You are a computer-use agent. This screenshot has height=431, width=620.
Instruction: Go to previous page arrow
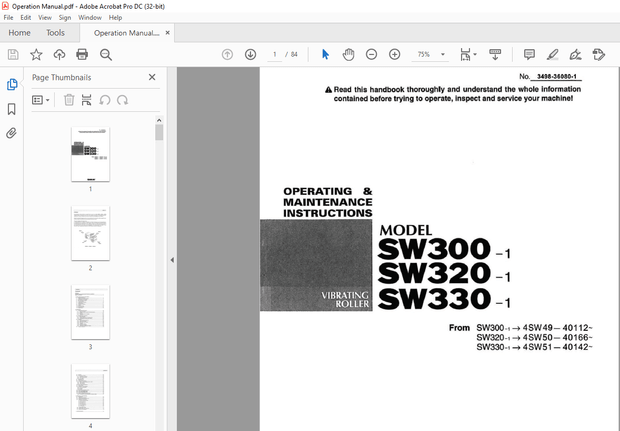click(227, 55)
